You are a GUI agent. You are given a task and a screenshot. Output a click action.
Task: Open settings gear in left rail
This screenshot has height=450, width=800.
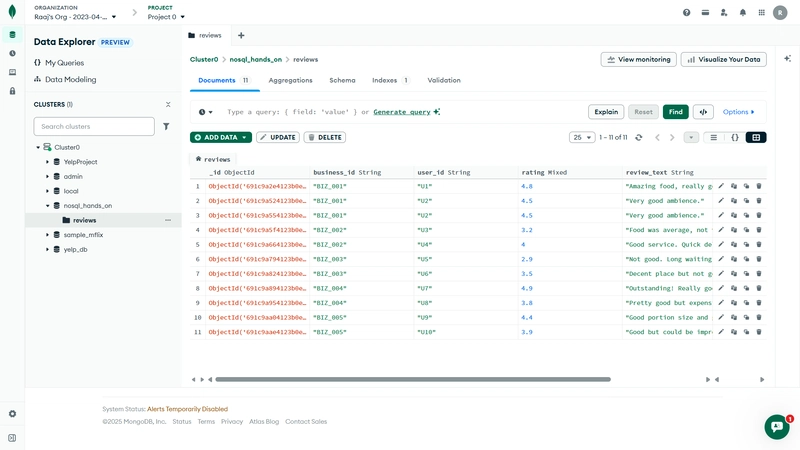[12, 414]
